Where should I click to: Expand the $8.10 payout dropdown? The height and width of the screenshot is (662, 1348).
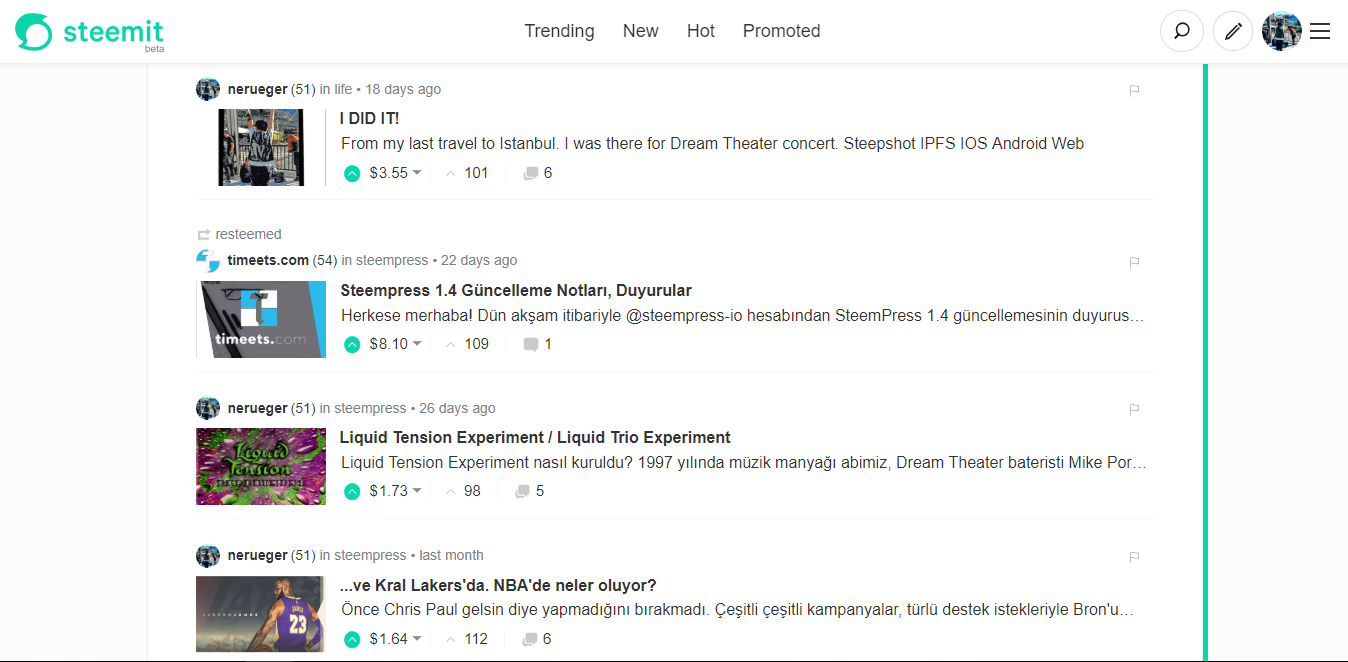[395, 344]
